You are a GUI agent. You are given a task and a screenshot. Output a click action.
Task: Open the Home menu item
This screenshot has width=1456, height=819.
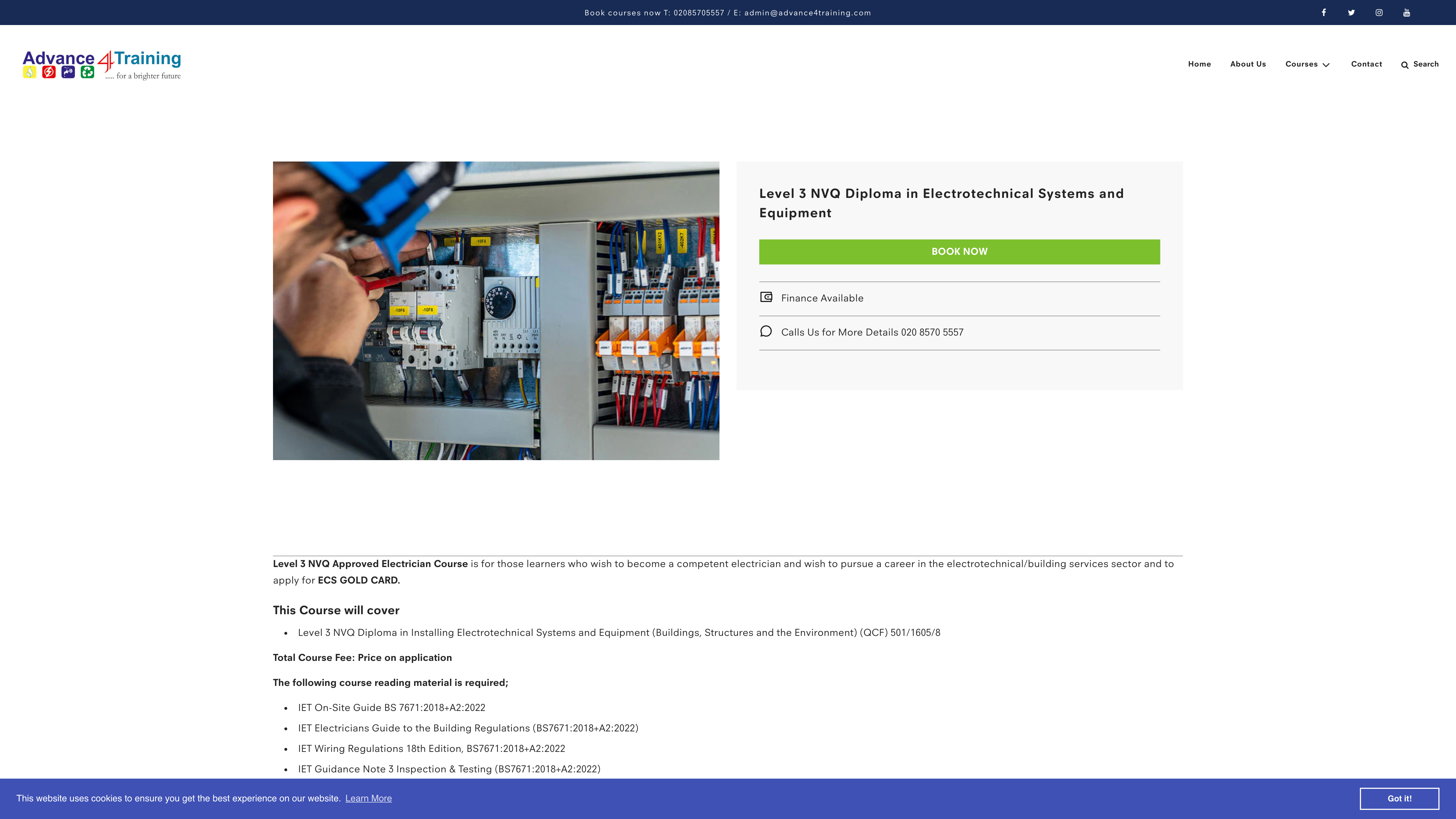coord(1199,64)
